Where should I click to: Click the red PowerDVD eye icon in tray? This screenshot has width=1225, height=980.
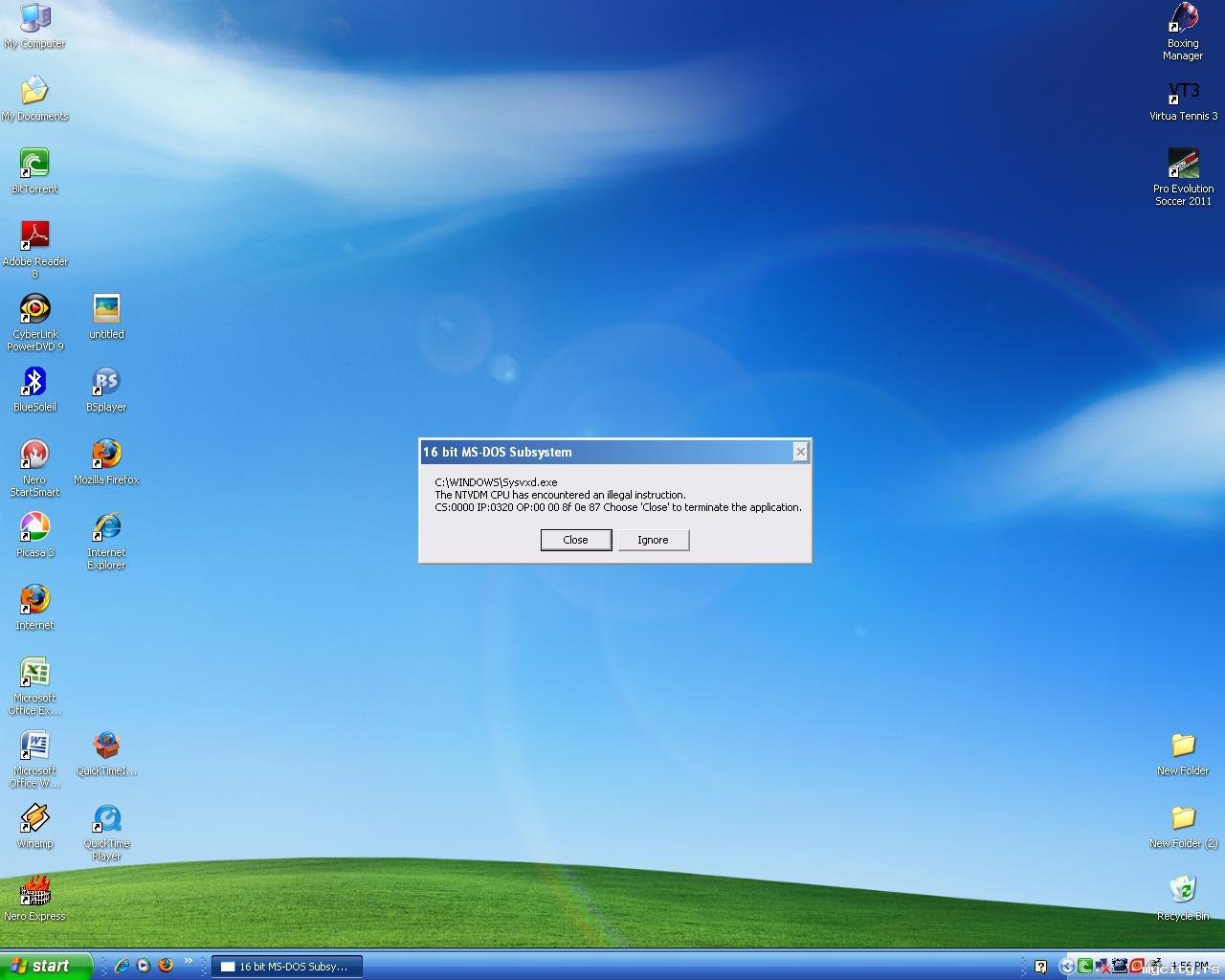(1136, 966)
